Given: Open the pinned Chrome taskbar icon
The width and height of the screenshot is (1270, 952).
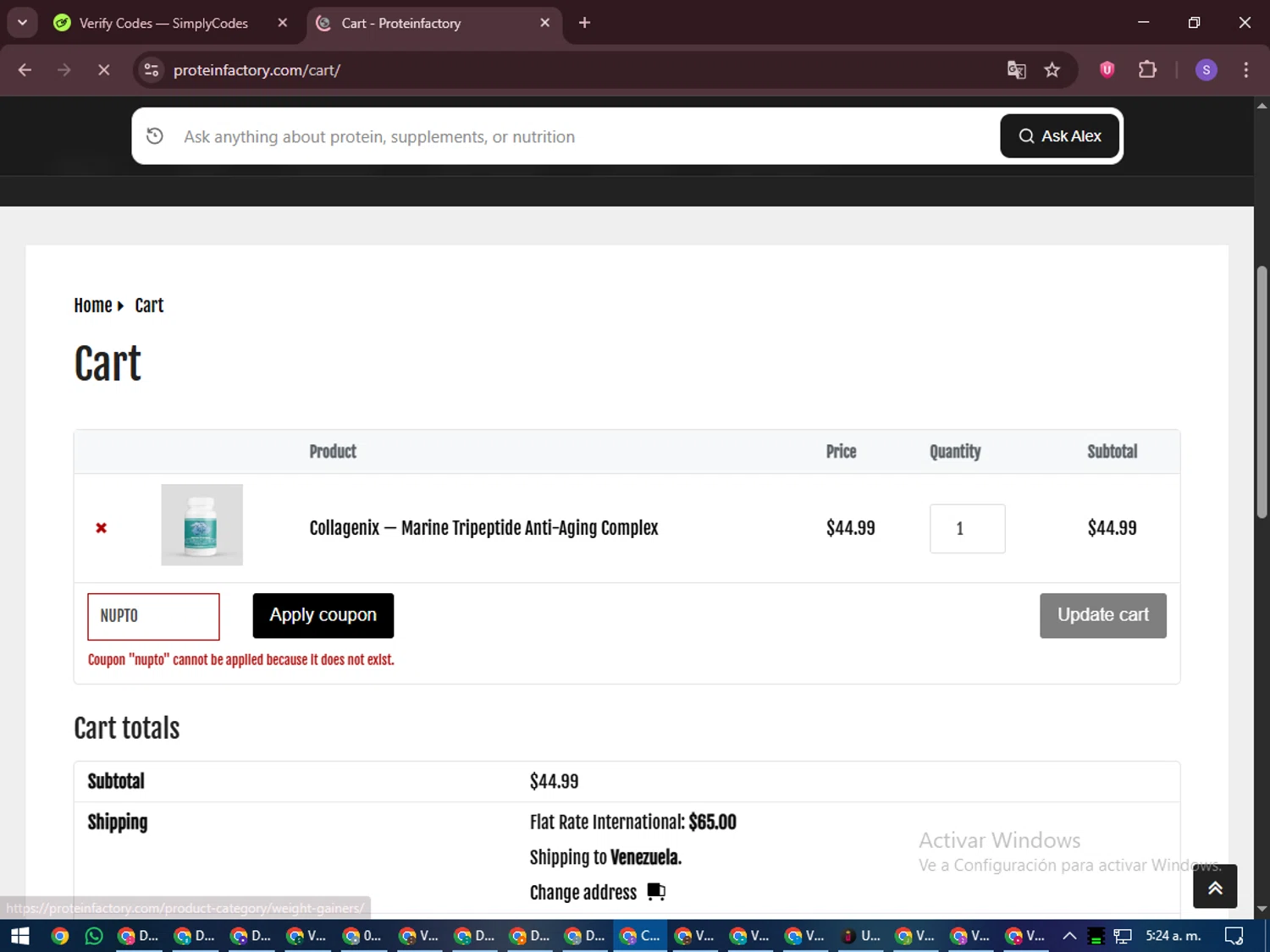Looking at the screenshot, I should 59,936.
